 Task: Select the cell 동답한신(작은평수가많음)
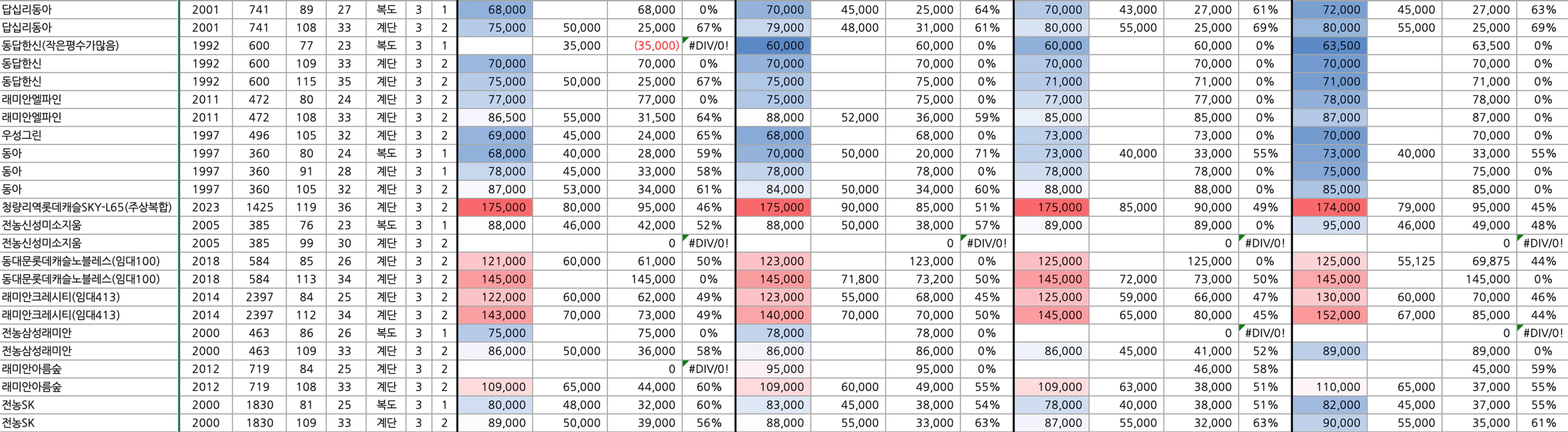pyautogui.click(x=89, y=46)
